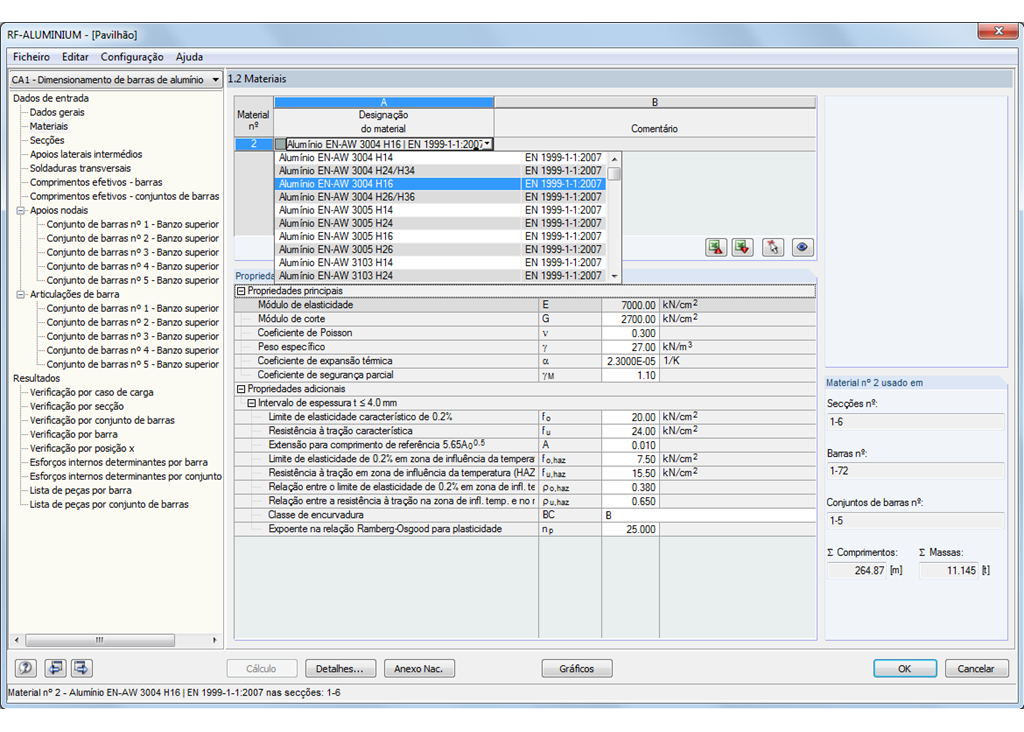Select Alumínio EN-AW 3103 H24 from list
Image resolution: width=1024 pixels, height=732 pixels.
(x=441, y=275)
